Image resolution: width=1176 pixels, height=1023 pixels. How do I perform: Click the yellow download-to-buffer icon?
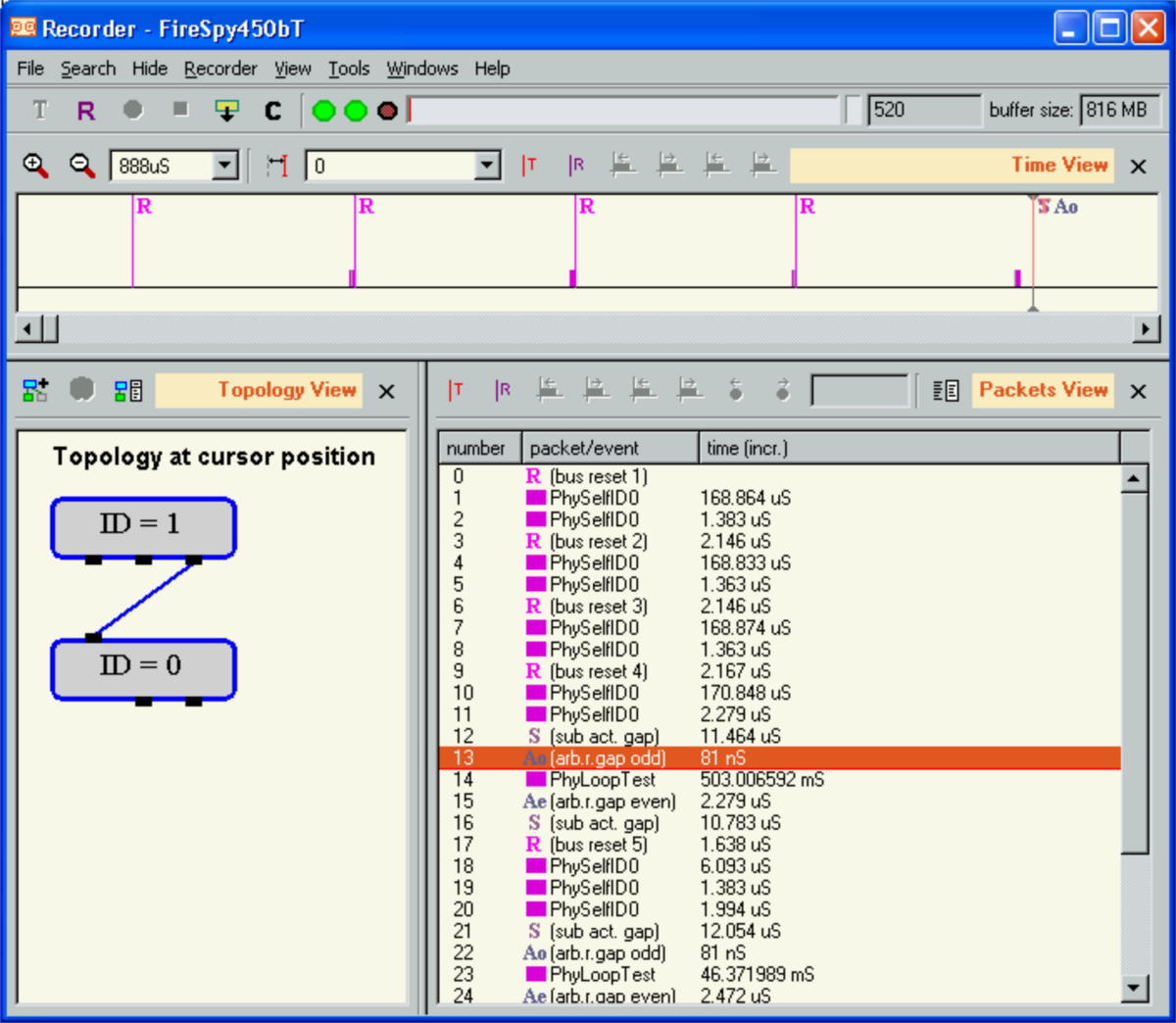point(226,110)
